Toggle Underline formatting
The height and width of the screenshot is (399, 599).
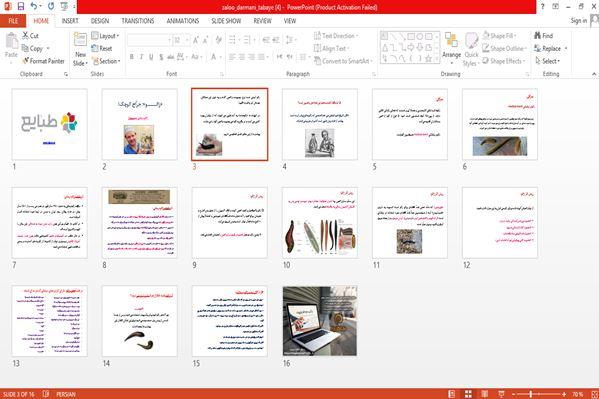(151, 57)
